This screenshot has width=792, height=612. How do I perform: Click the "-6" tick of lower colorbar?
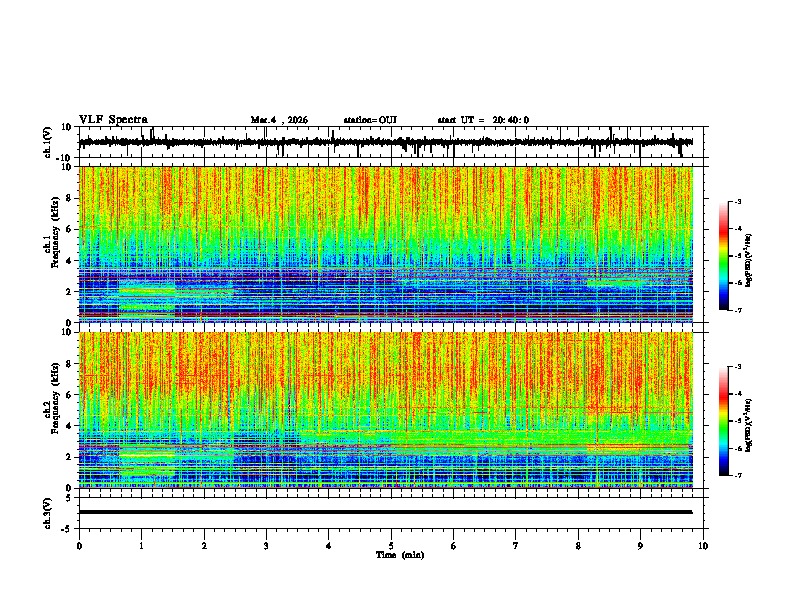(737, 448)
